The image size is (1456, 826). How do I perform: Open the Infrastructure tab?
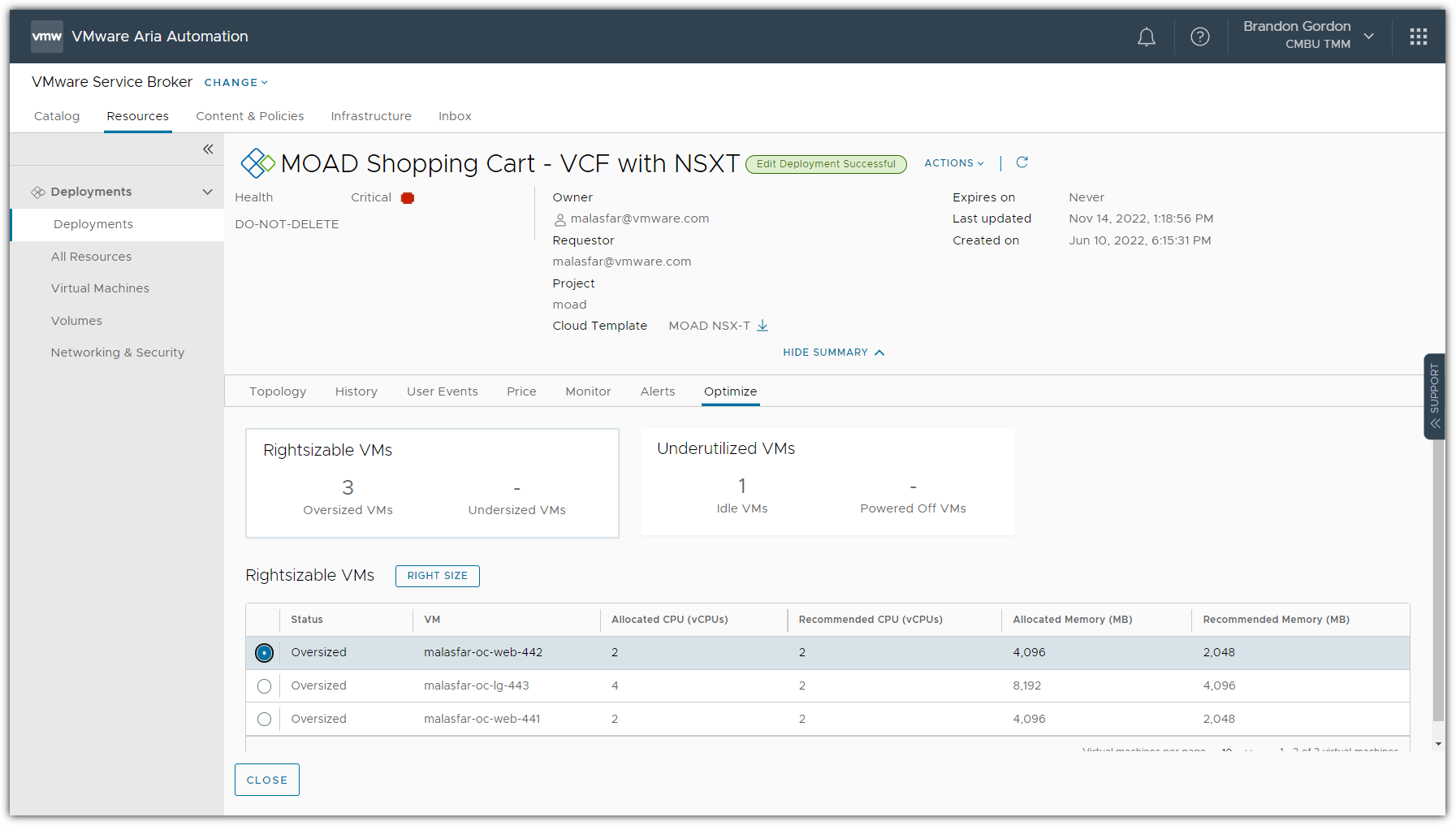click(371, 116)
